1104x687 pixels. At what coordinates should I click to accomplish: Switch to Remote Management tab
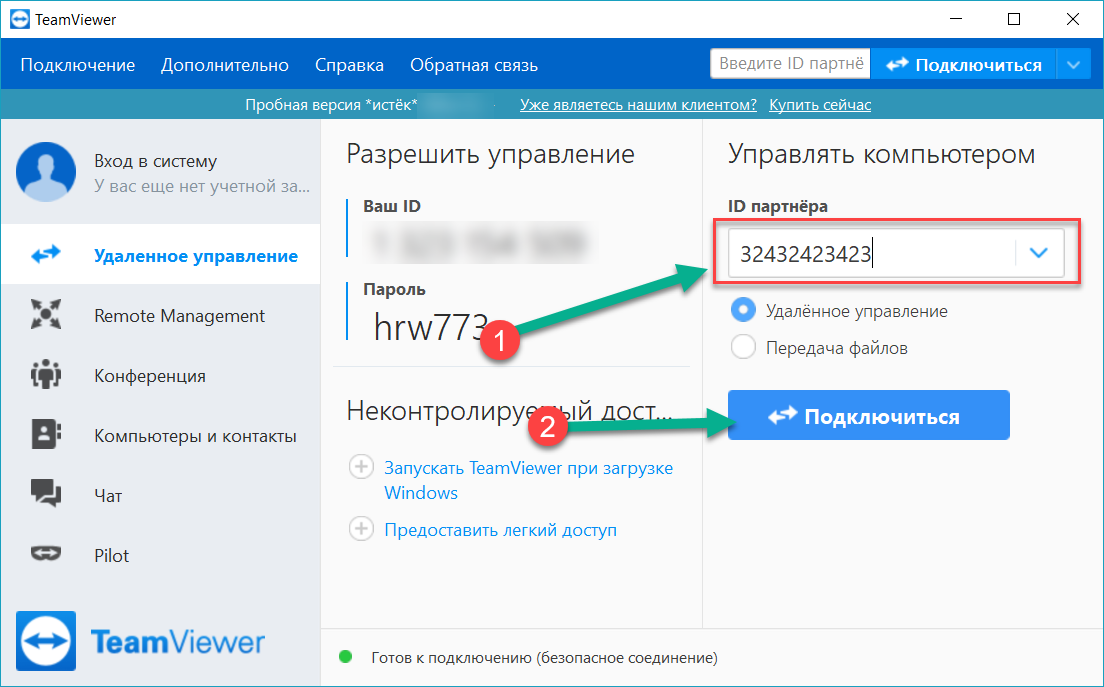tap(161, 315)
